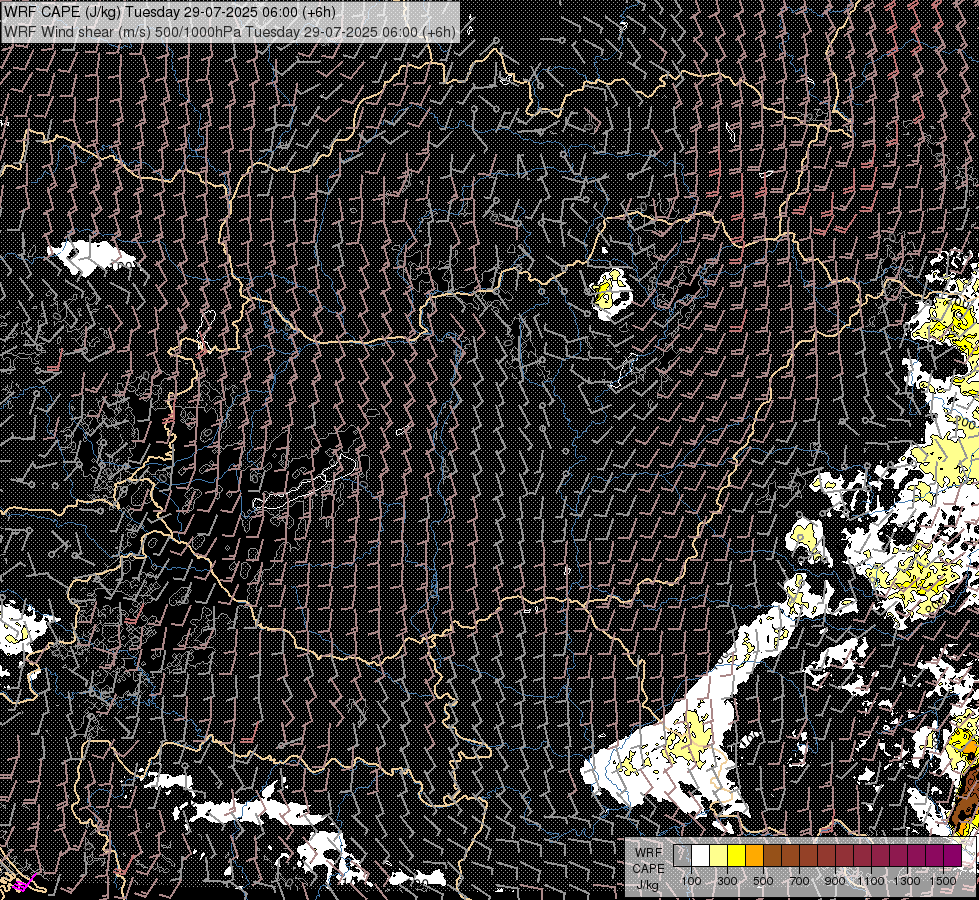Click the magenta wind barb symbol
979x900 pixels.
(x=26, y=883)
